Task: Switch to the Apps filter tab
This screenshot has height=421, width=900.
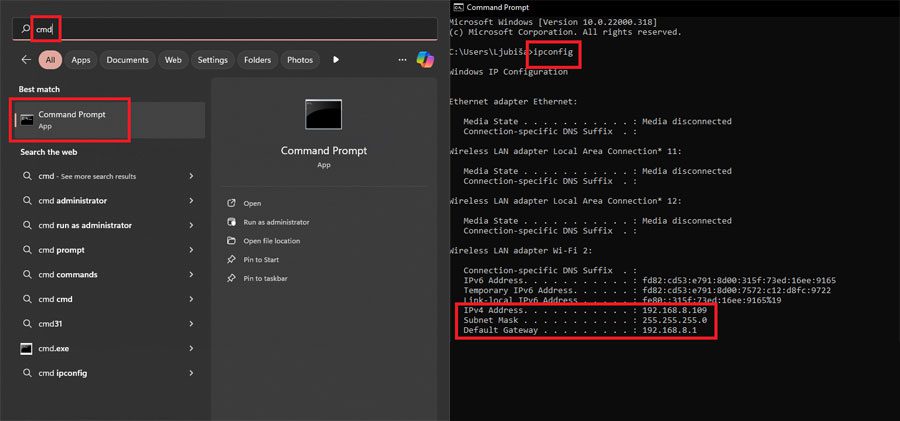Action: [x=81, y=60]
